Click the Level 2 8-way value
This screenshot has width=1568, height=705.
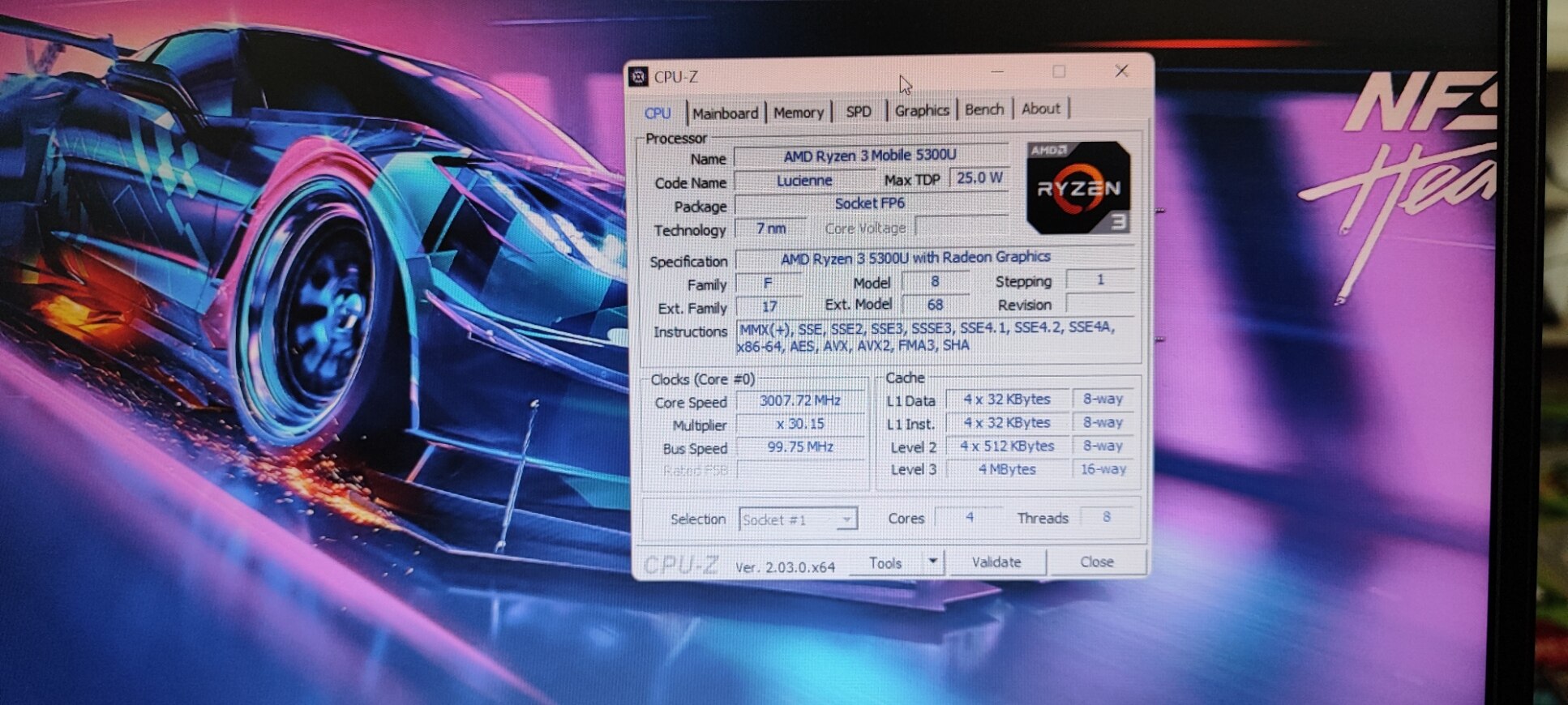pos(1103,446)
